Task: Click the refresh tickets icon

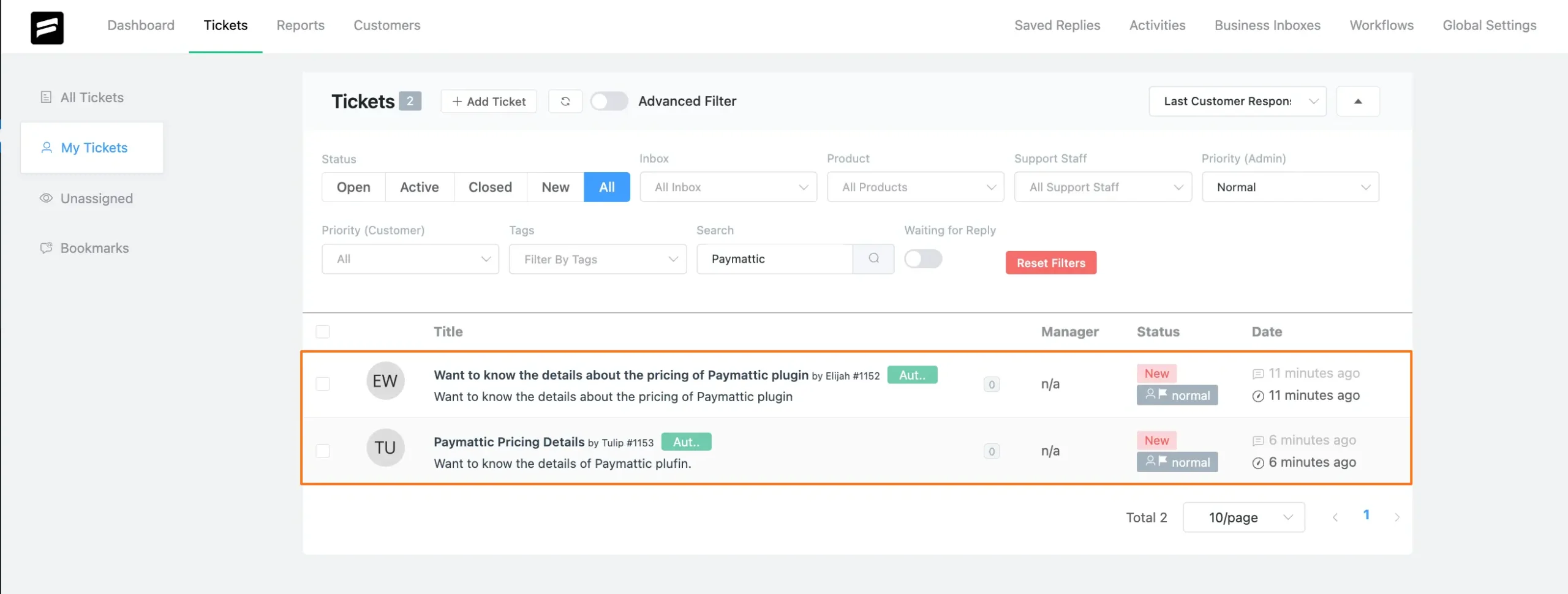Action: coord(565,101)
